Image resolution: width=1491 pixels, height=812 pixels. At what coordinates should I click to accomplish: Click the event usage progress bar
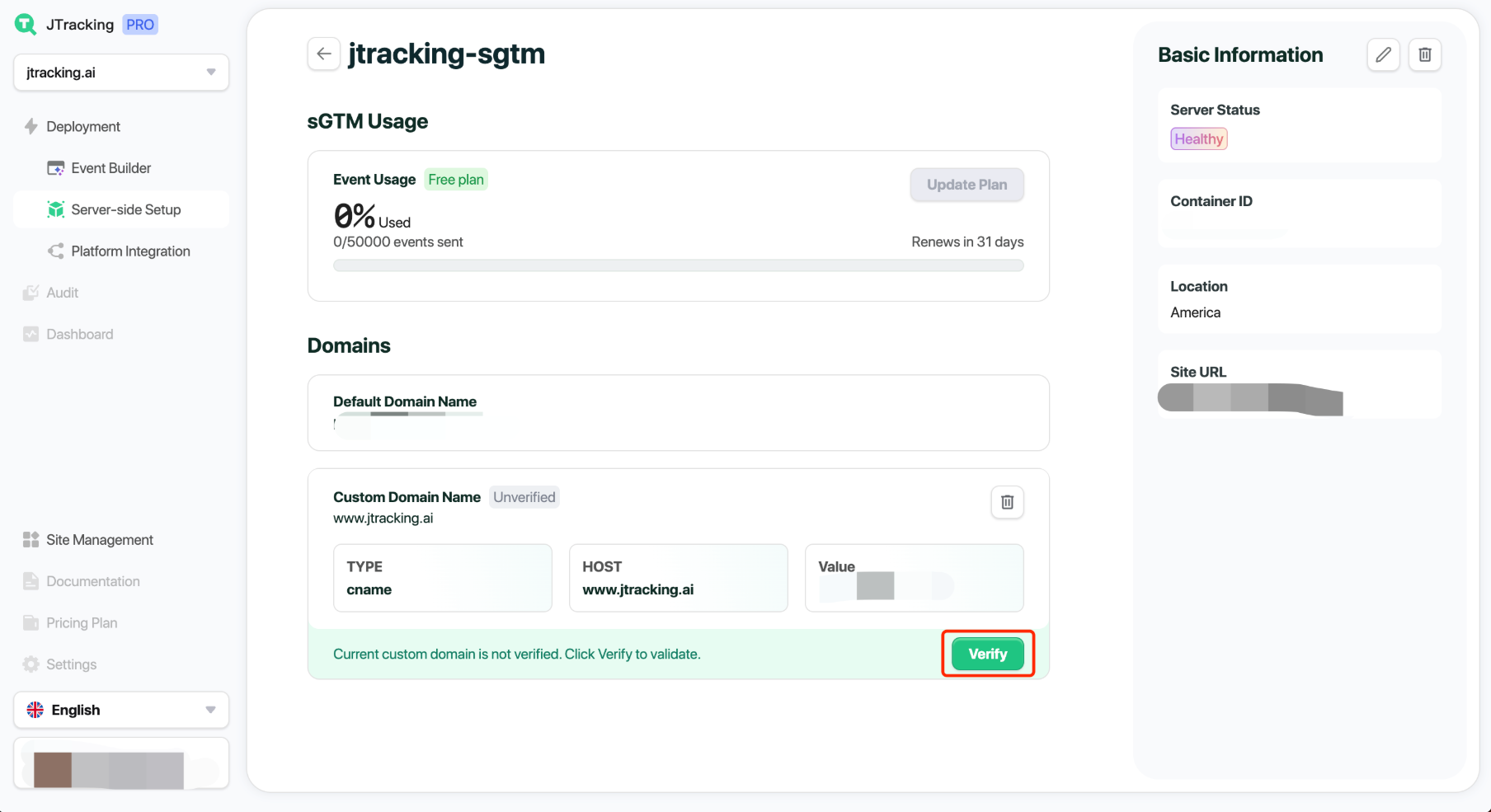678,265
